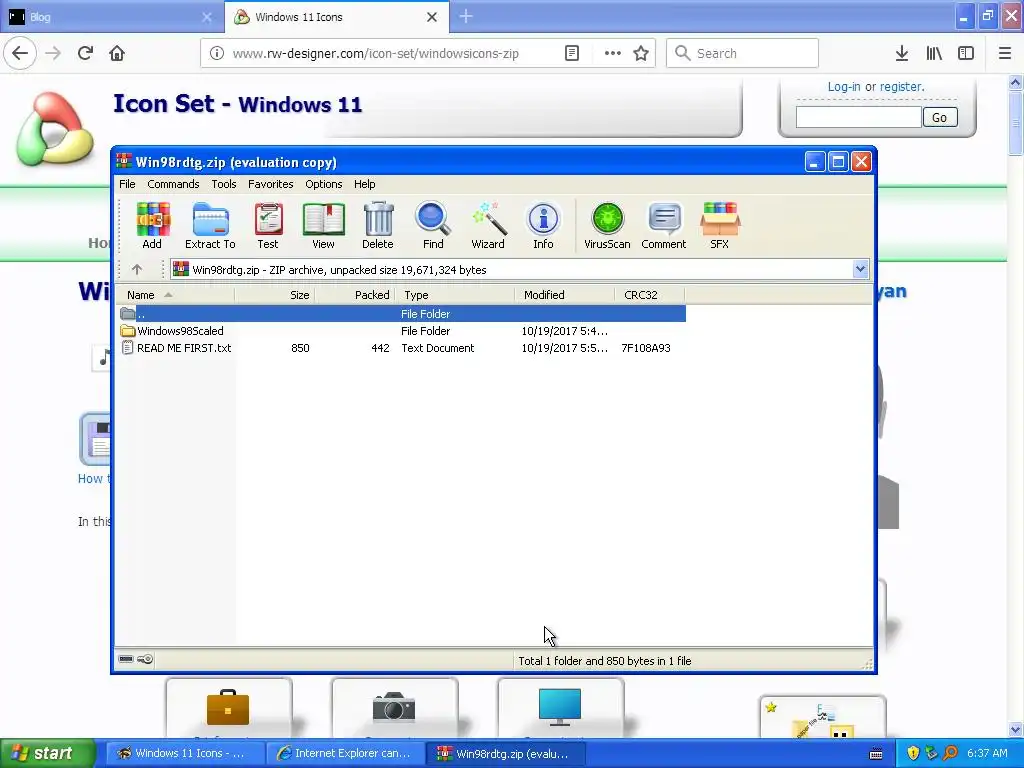The image size is (1024, 768).
Task: Open page actions three-dots menu
Action: (613, 54)
